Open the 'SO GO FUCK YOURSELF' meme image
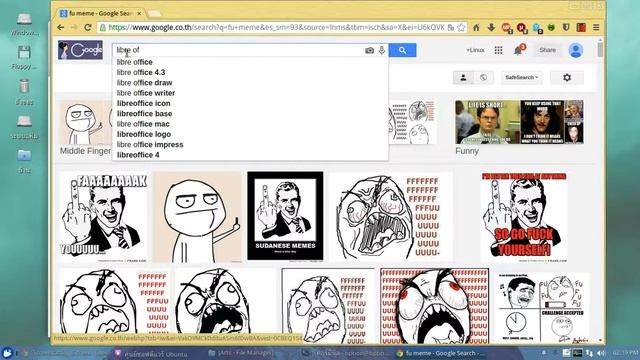 524,217
